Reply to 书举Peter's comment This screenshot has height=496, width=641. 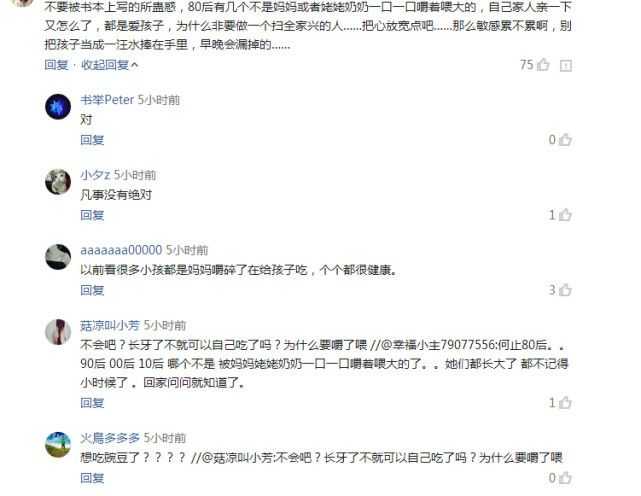pyautogui.click(x=92, y=140)
